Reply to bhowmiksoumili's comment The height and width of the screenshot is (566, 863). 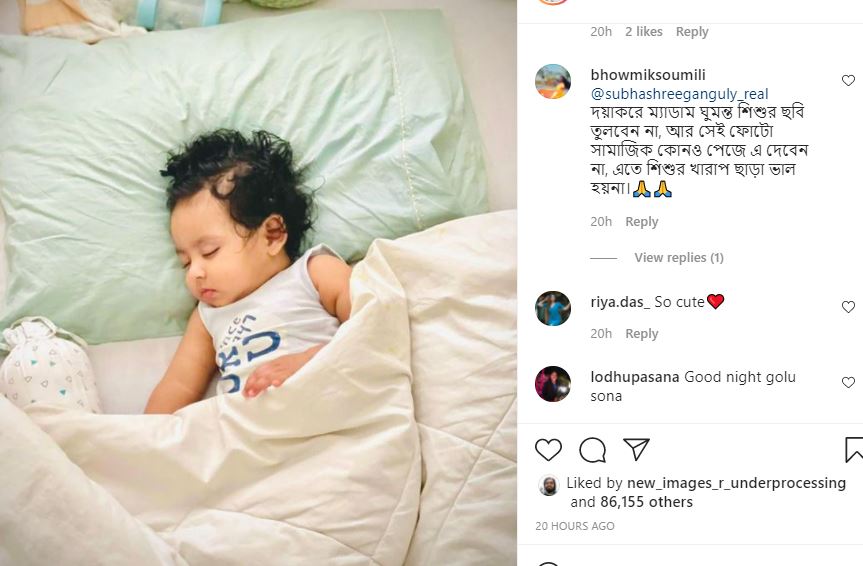(x=642, y=221)
